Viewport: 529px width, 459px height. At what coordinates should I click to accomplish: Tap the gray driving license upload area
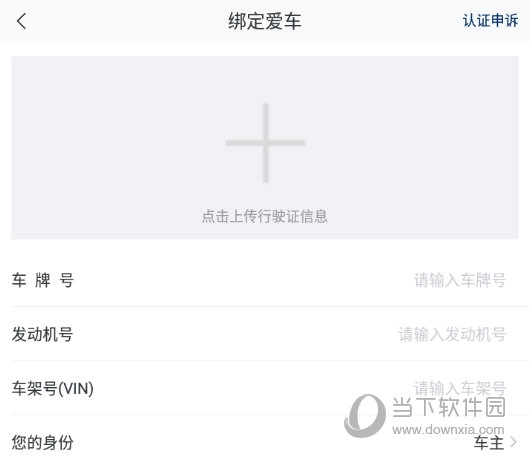(265, 148)
